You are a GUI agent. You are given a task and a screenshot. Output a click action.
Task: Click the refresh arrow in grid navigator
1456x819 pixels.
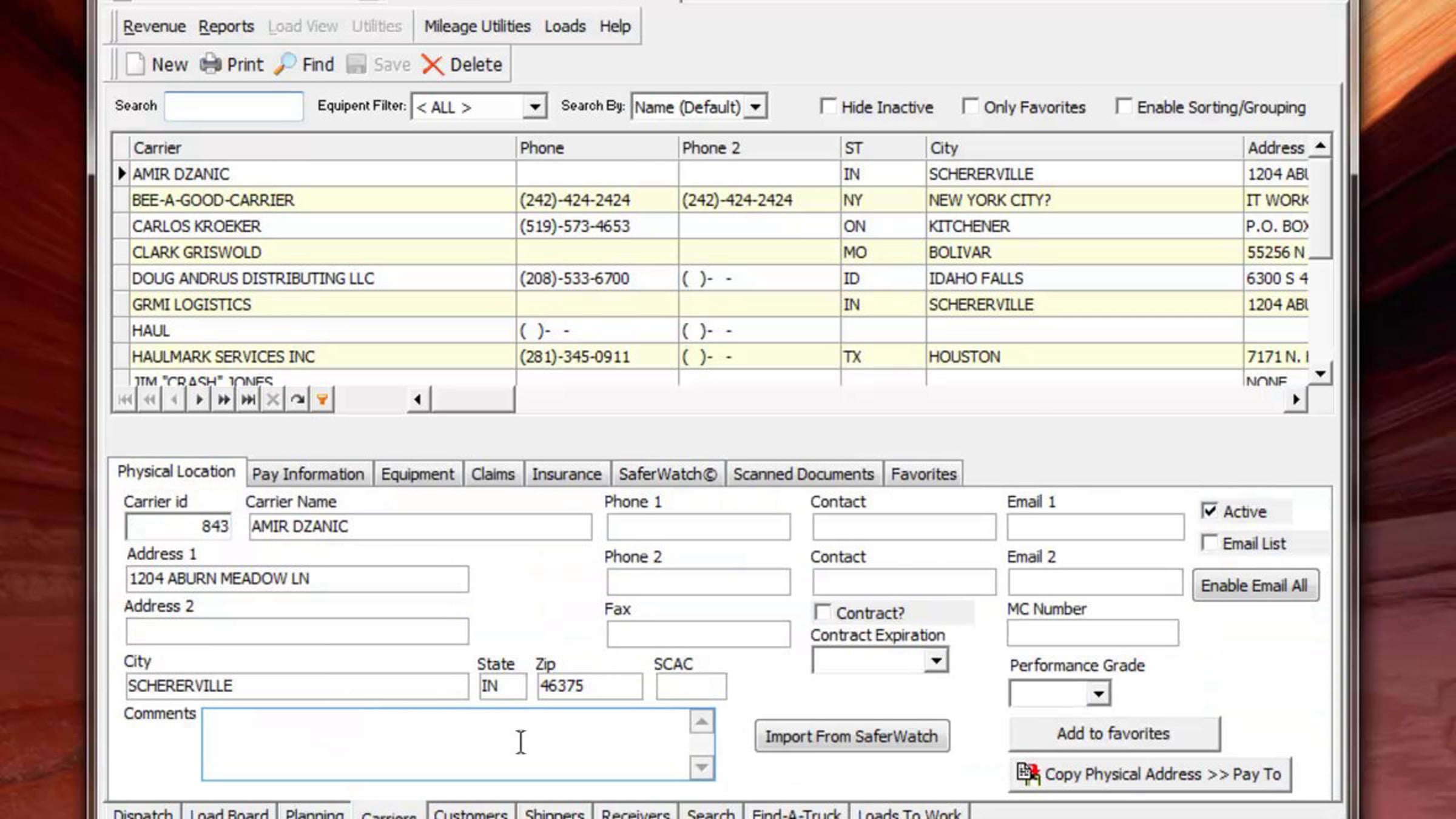pyautogui.click(x=297, y=400)
